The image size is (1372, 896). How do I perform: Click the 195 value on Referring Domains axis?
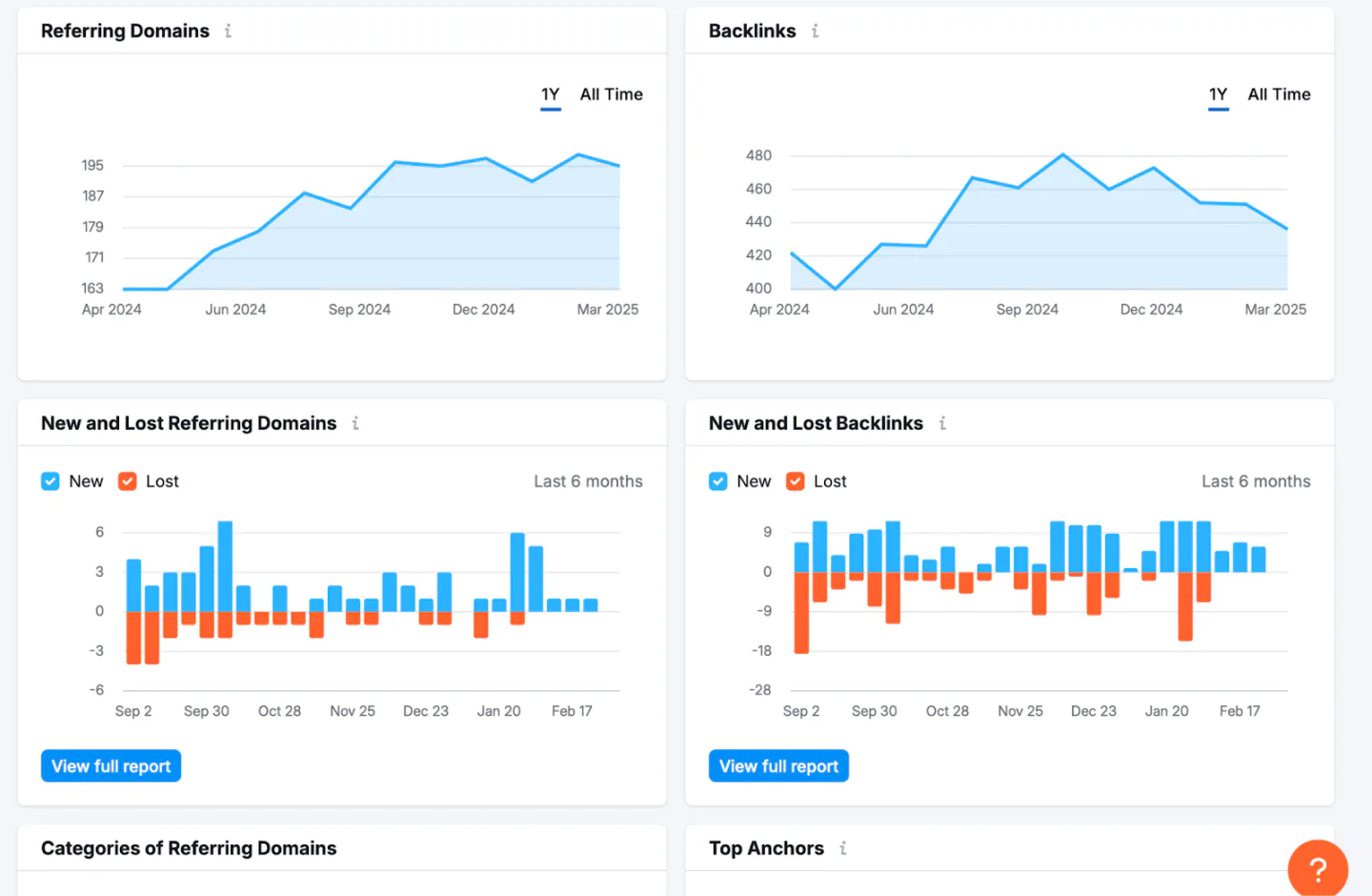(x=92, y=166)
